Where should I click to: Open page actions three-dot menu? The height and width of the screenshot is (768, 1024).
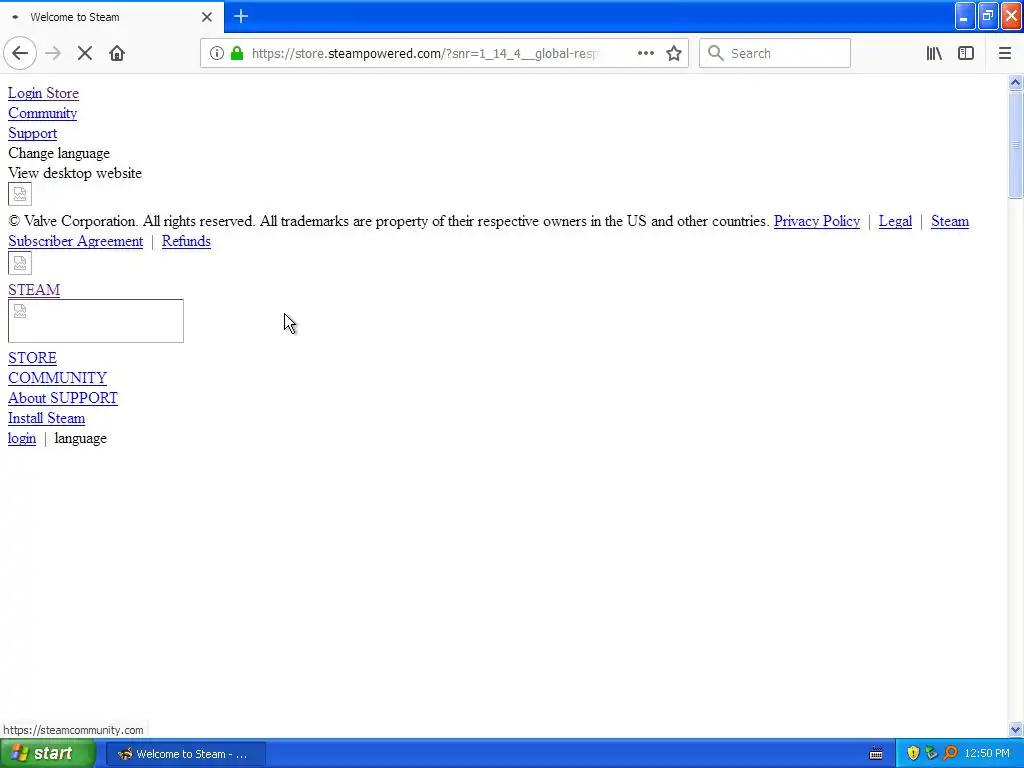[645, 54]
